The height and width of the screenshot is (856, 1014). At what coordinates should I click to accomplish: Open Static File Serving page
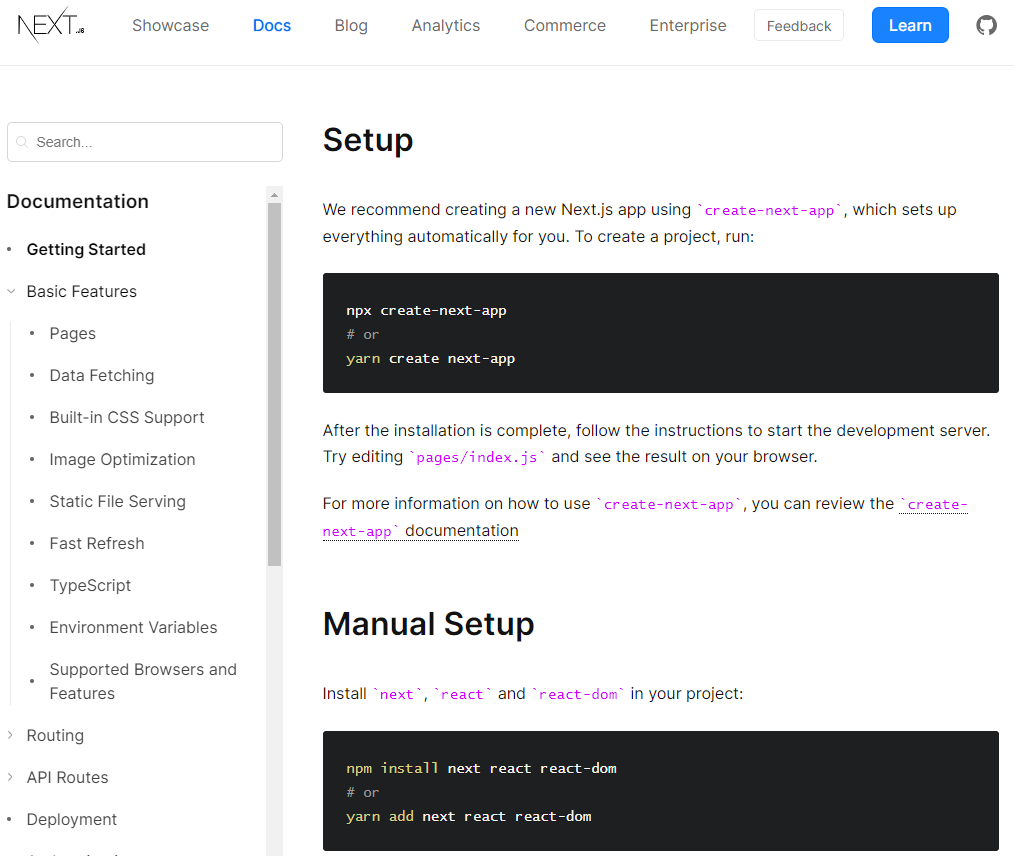click(118, 502)
